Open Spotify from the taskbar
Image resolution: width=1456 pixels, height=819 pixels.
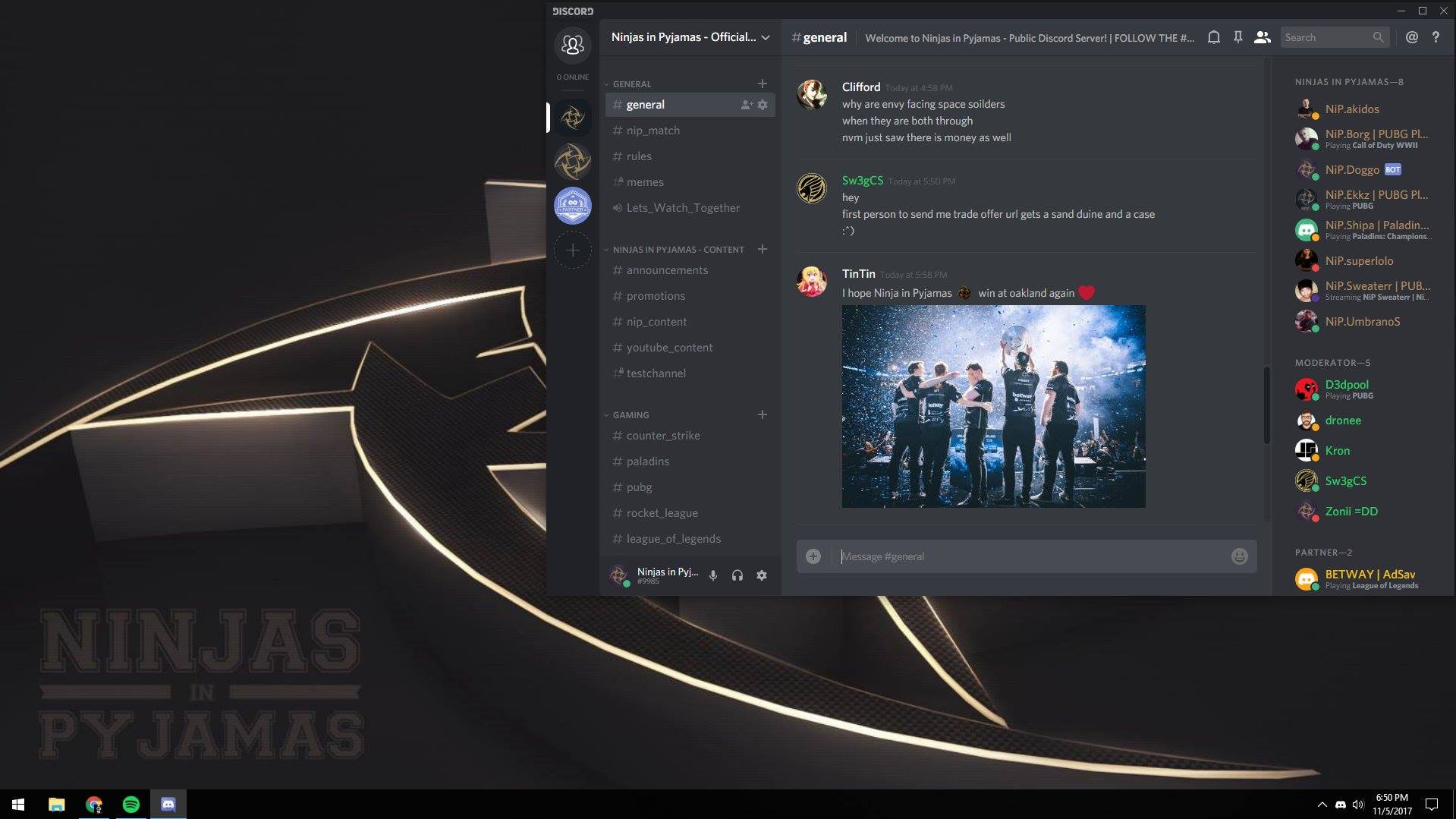131,804
